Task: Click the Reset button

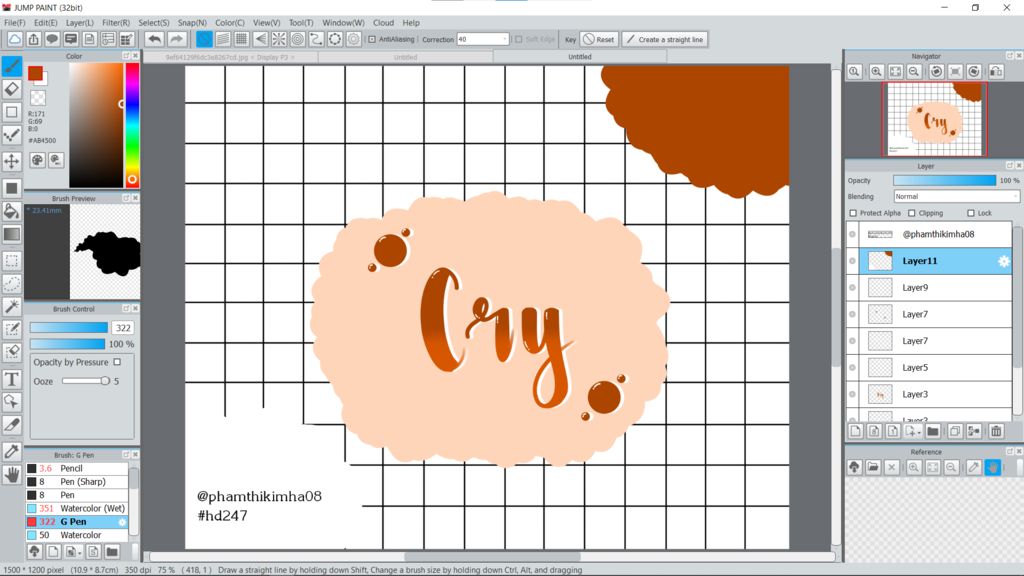Action: point(598,39)
